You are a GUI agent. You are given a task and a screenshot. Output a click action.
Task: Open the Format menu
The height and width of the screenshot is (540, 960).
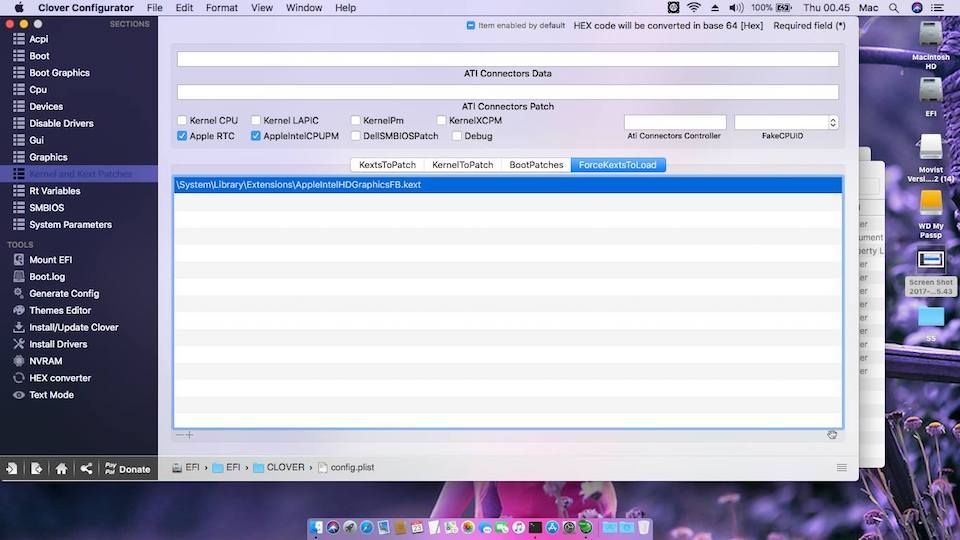pos(221,8)
